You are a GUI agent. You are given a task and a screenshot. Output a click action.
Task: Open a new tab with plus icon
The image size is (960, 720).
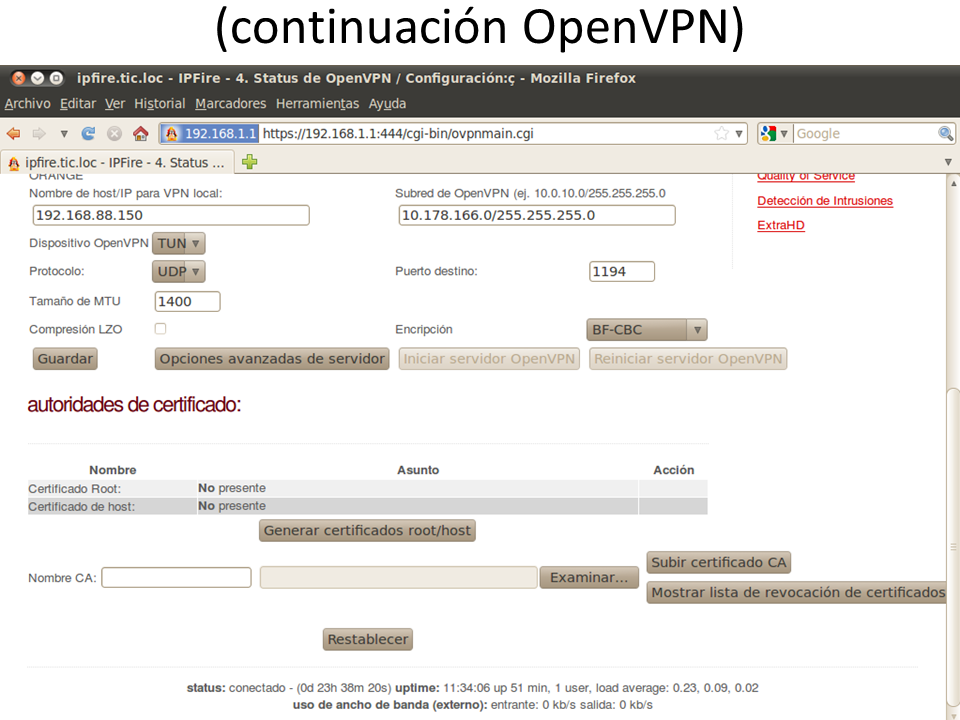[x=250, y=162]
